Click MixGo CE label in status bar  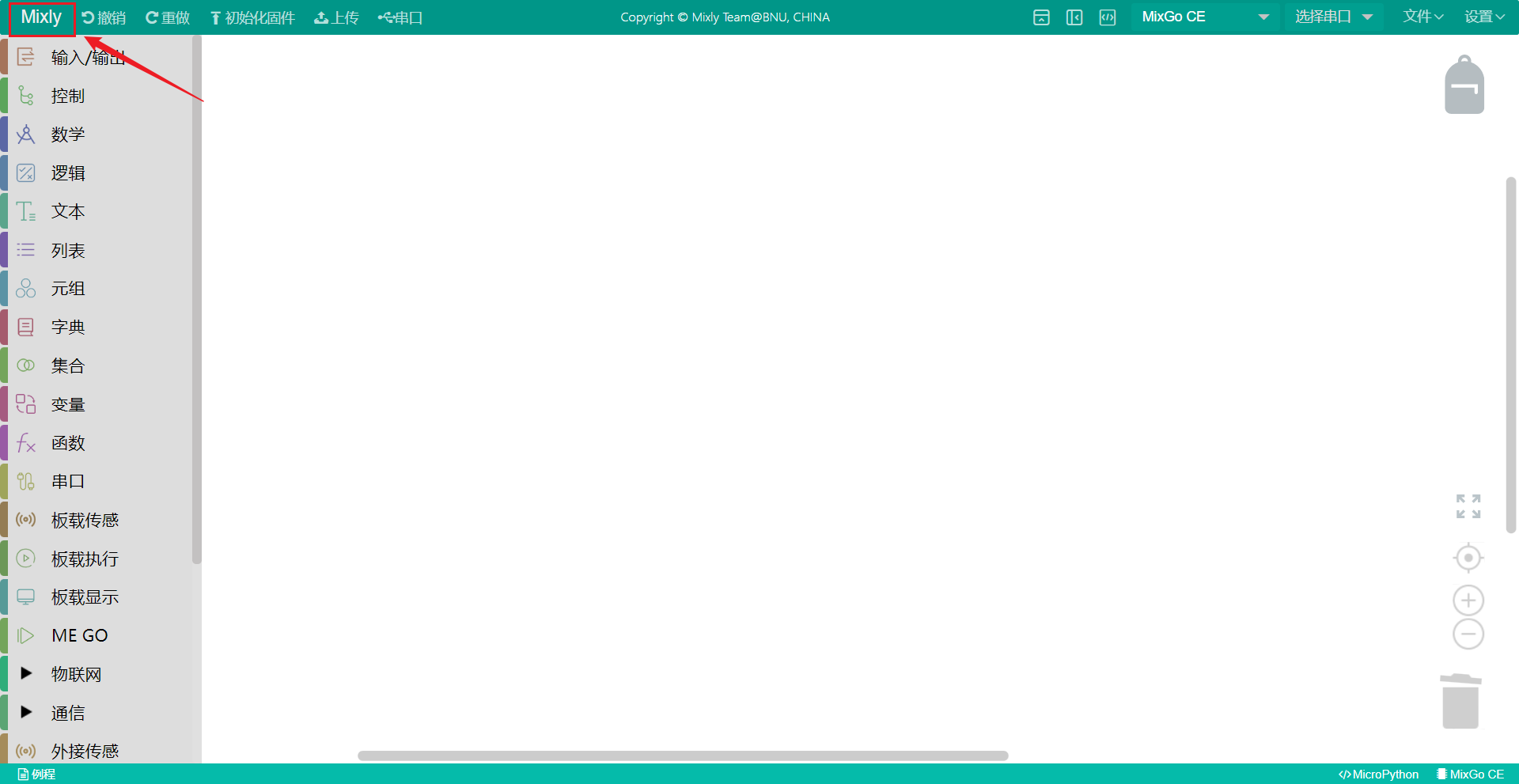pos(1470,775)
